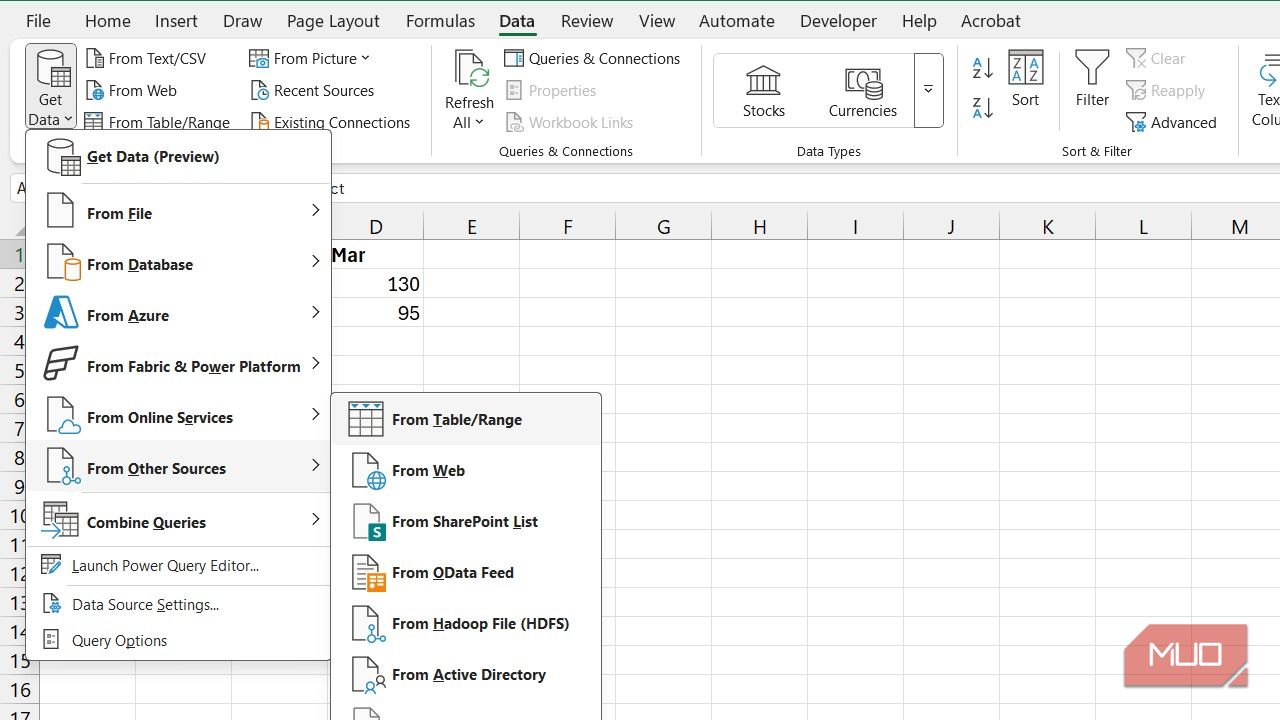This screenshot has height=720, width=1280.
Task: Expand the Combine Queries submenu
Action: coord(178,522)
